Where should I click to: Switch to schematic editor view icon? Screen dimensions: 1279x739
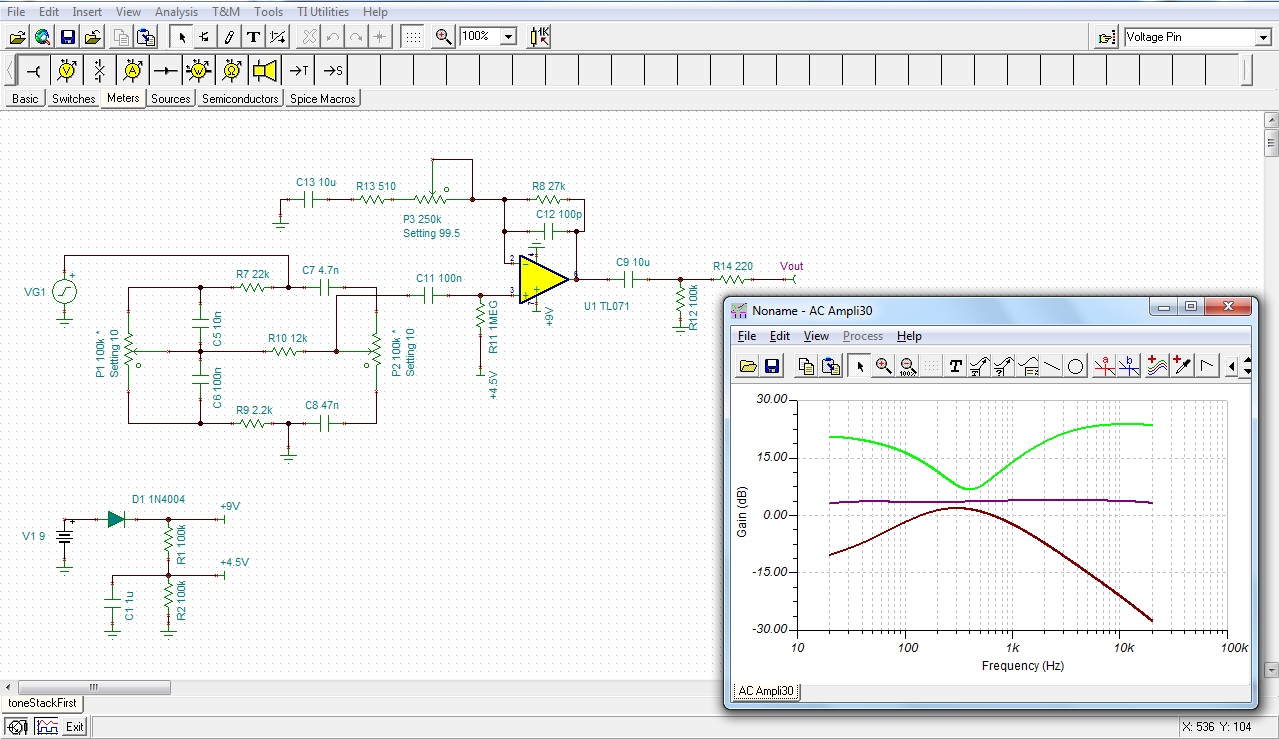(17, 727)
